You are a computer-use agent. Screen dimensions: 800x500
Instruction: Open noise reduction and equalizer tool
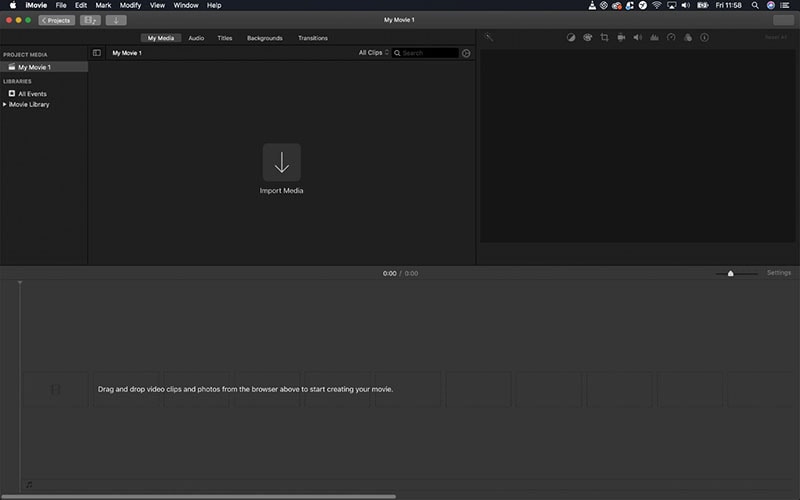[655, 37]
